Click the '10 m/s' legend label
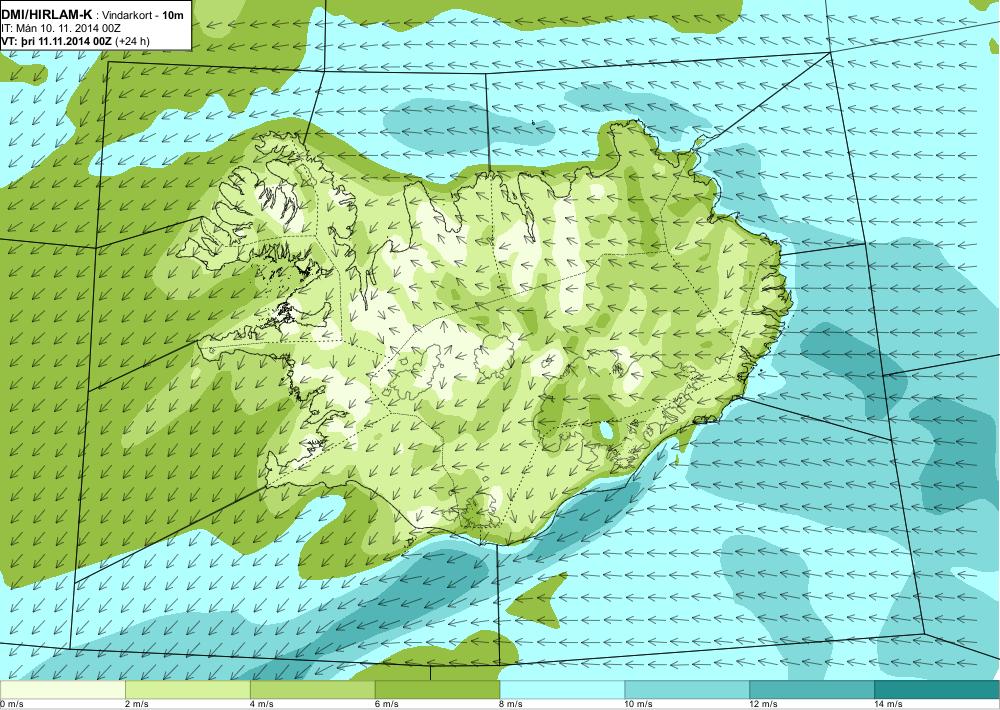The height and width of the screenshot is (710, 1000). click(639, 704)
